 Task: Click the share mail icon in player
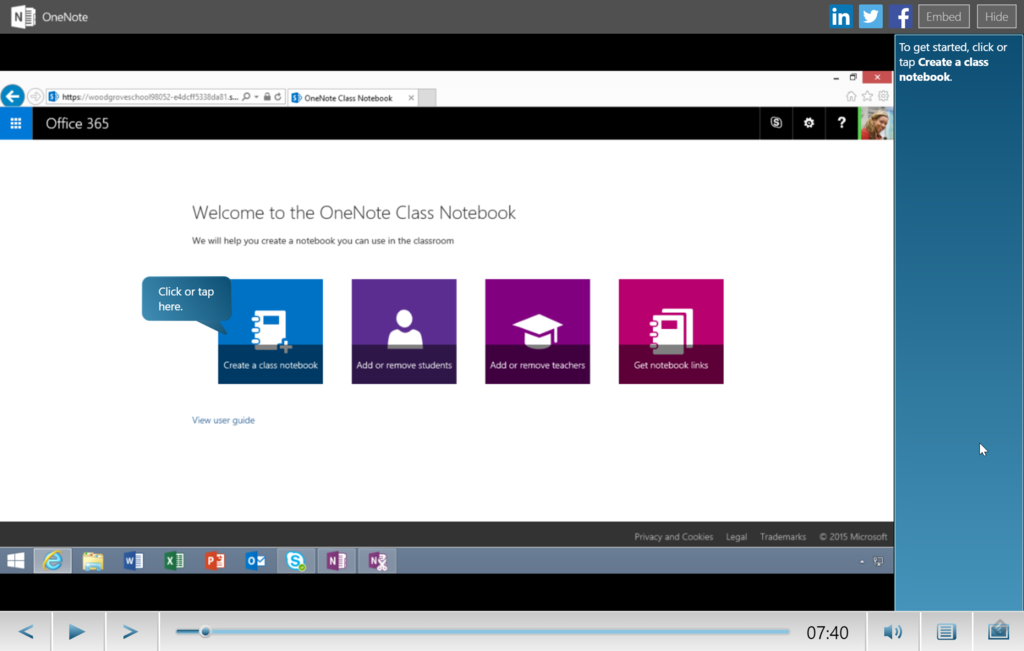998,631
